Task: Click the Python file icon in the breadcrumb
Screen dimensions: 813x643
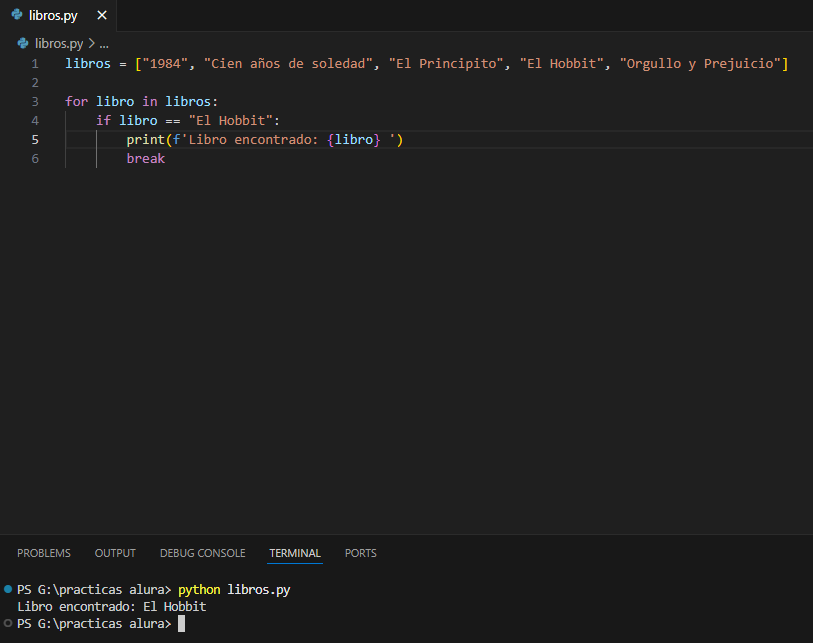Action: coord(23,43)
